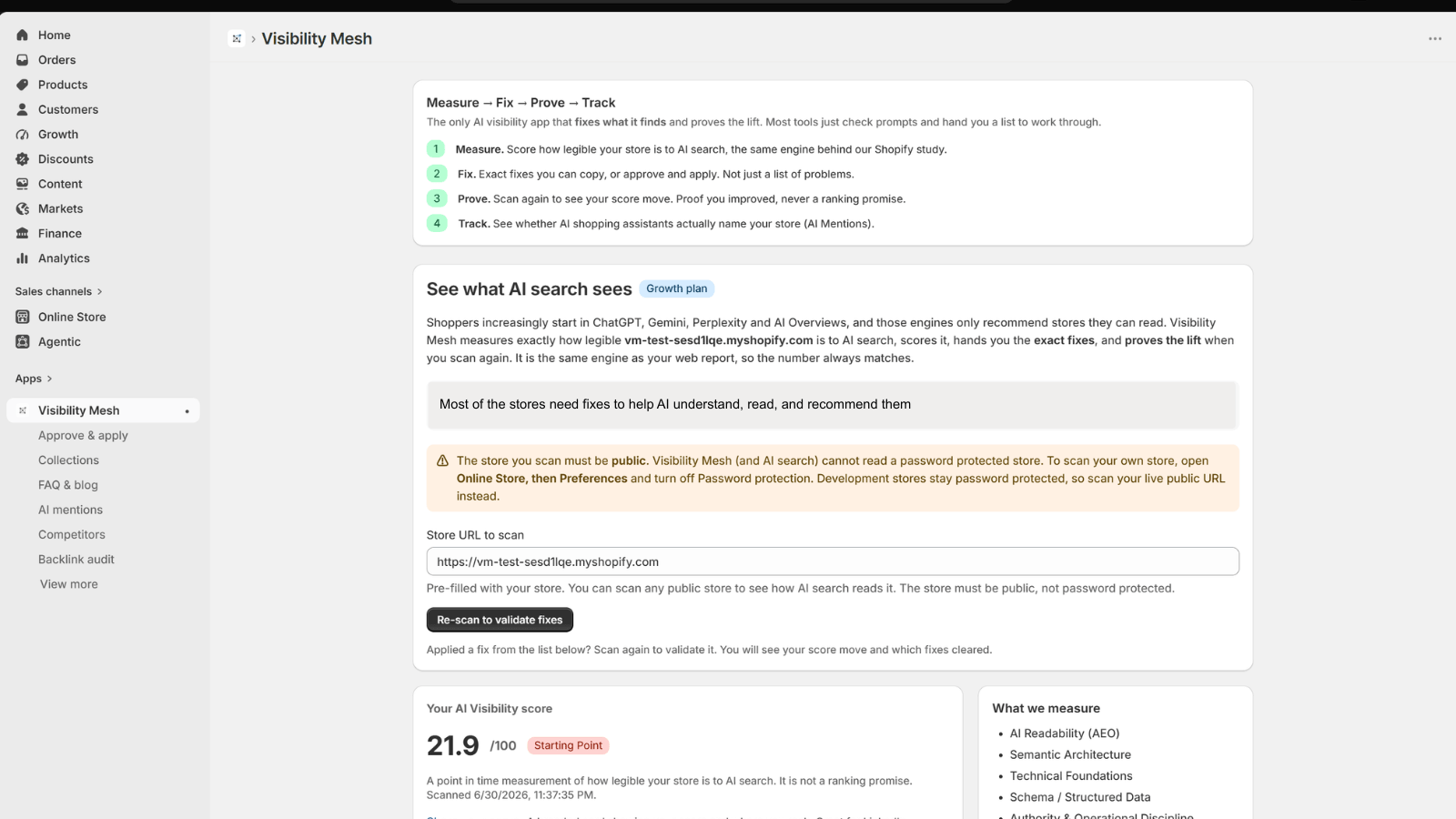Click the pin dot on Visibility Mesh row
This screenshot has height=819, width=1456.
tap(187, 411)
